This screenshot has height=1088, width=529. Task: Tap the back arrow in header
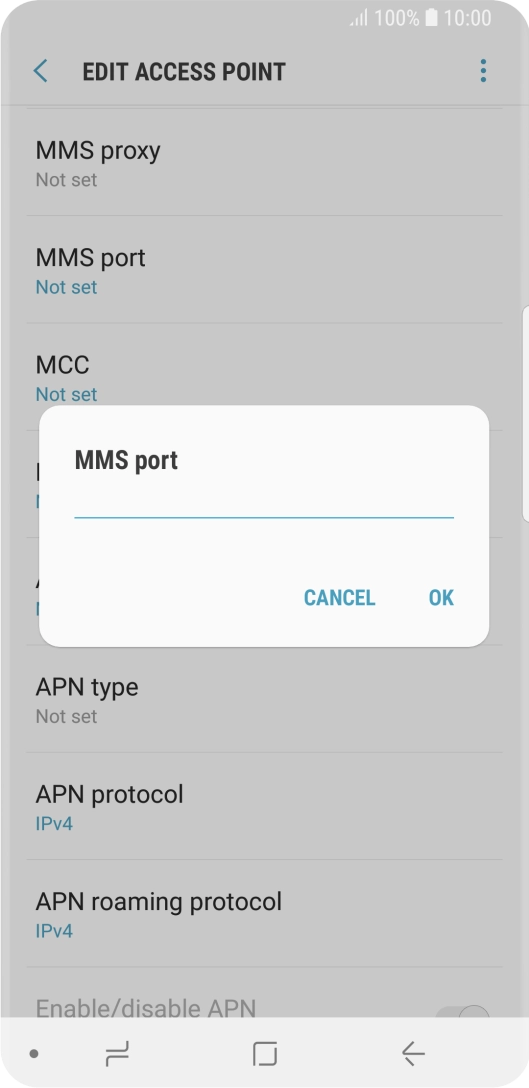[x=40, y=71]
